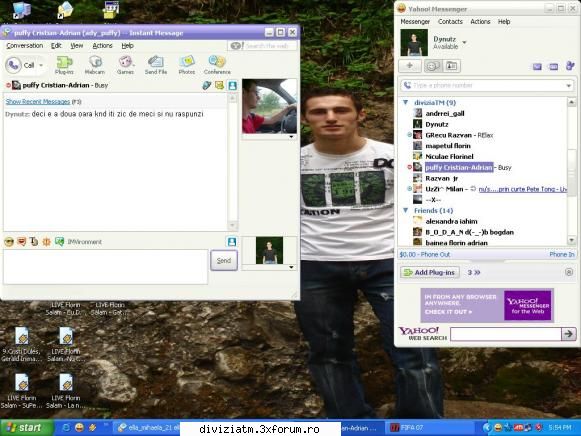Click the Yahoo web search go arrow
Screen dimensions: 581x436
click(568, 334)
